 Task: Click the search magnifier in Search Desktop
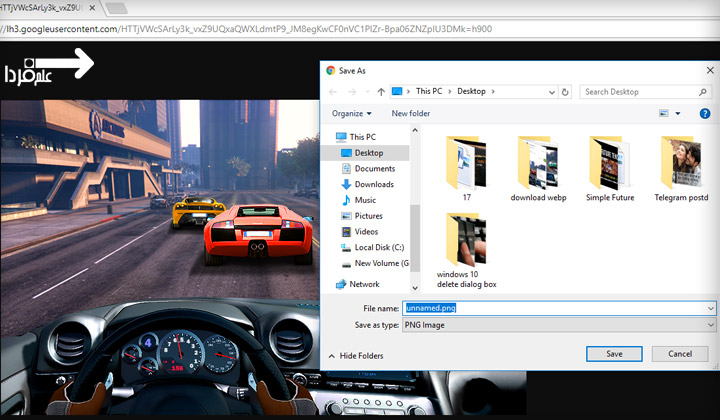703,92
